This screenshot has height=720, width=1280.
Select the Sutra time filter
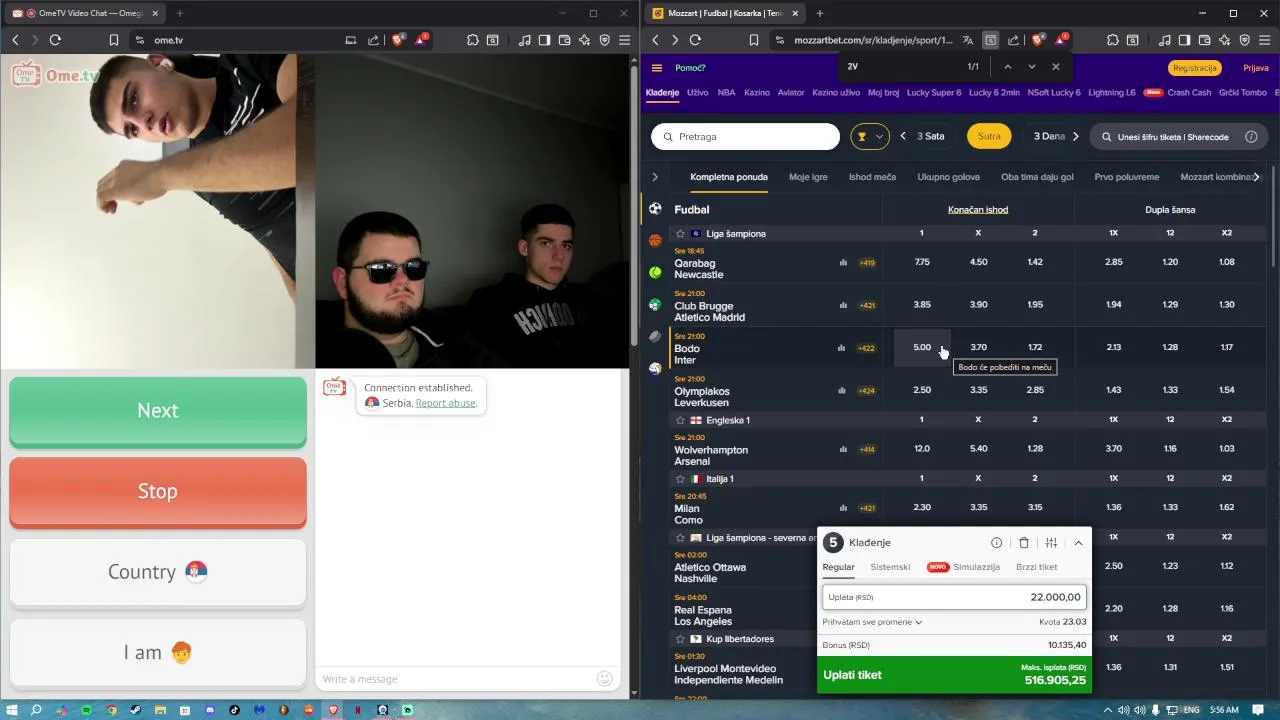click(x=989, y=137)
